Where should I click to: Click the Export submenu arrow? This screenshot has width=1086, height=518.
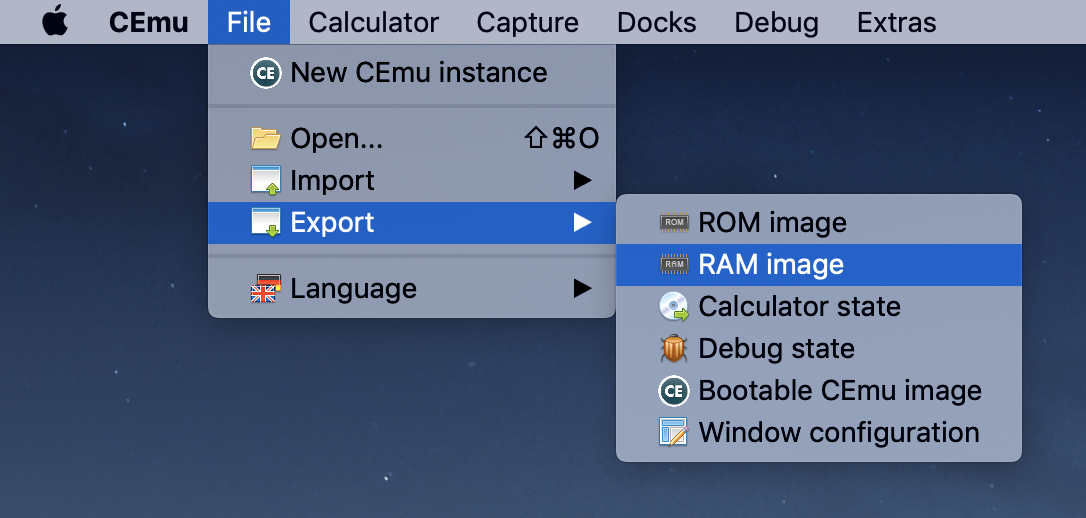point(582,222)
